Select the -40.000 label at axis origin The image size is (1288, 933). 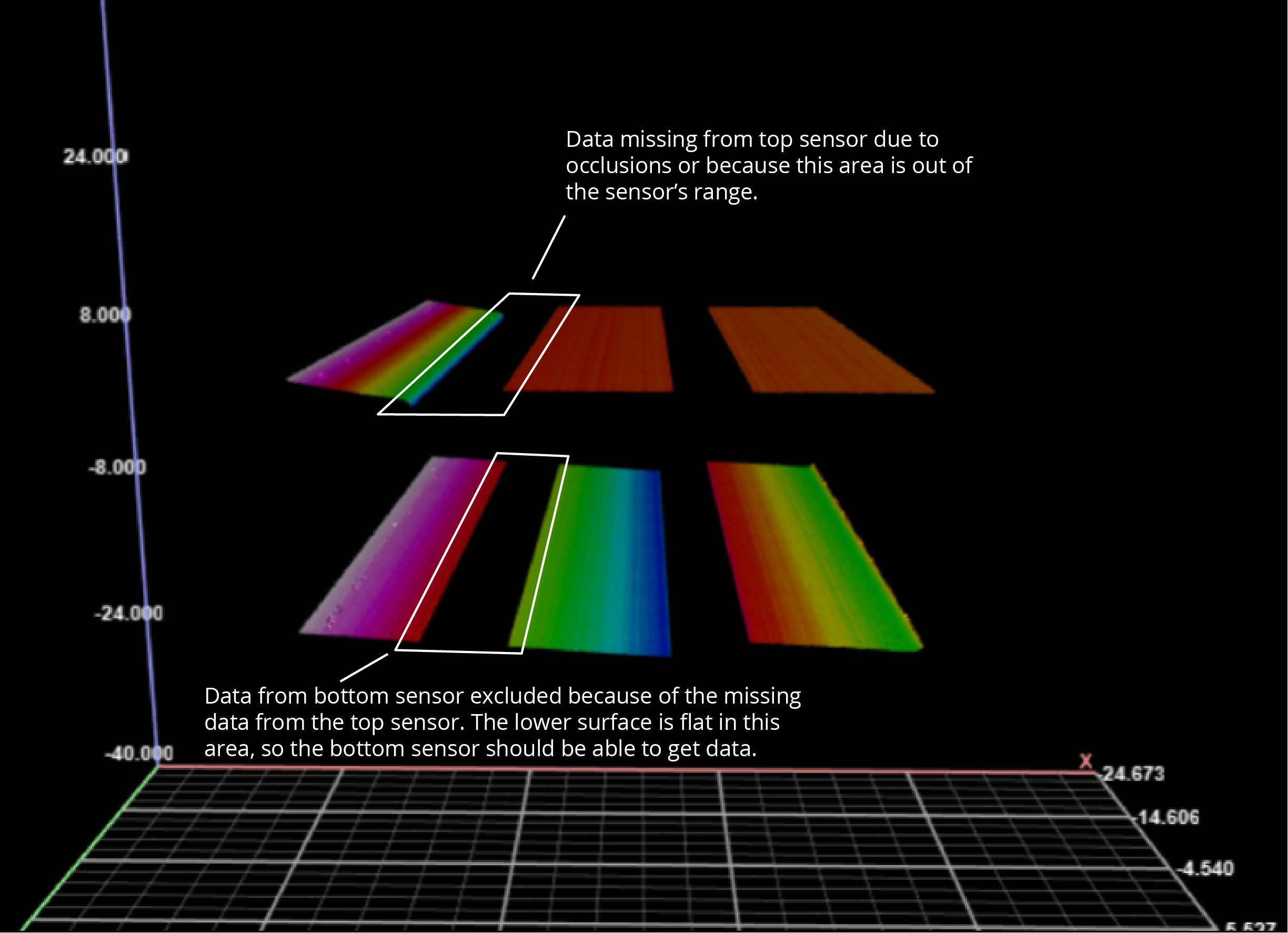click(x=139, y=754)
